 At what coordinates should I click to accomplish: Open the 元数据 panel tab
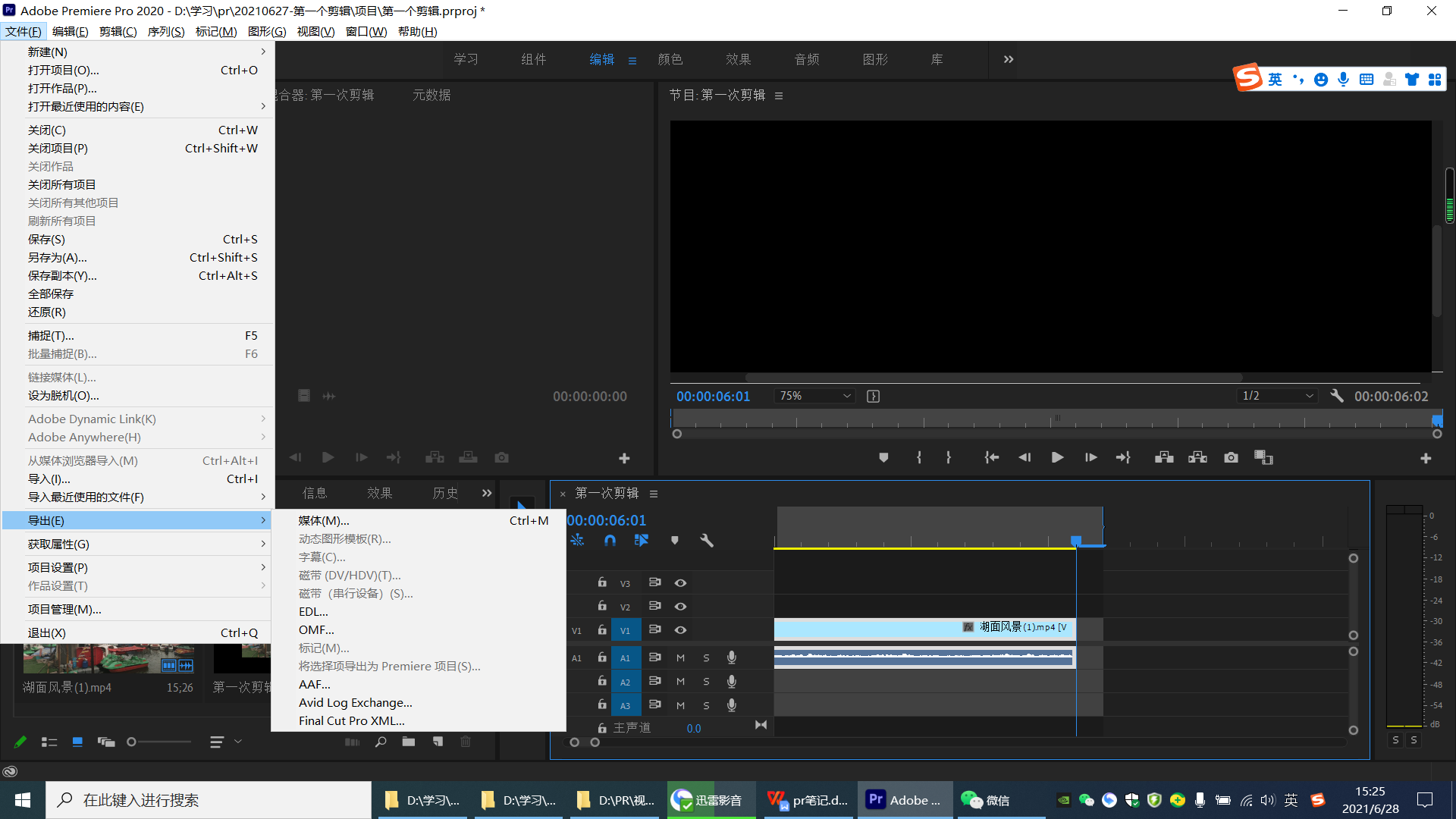coord(431,95)
